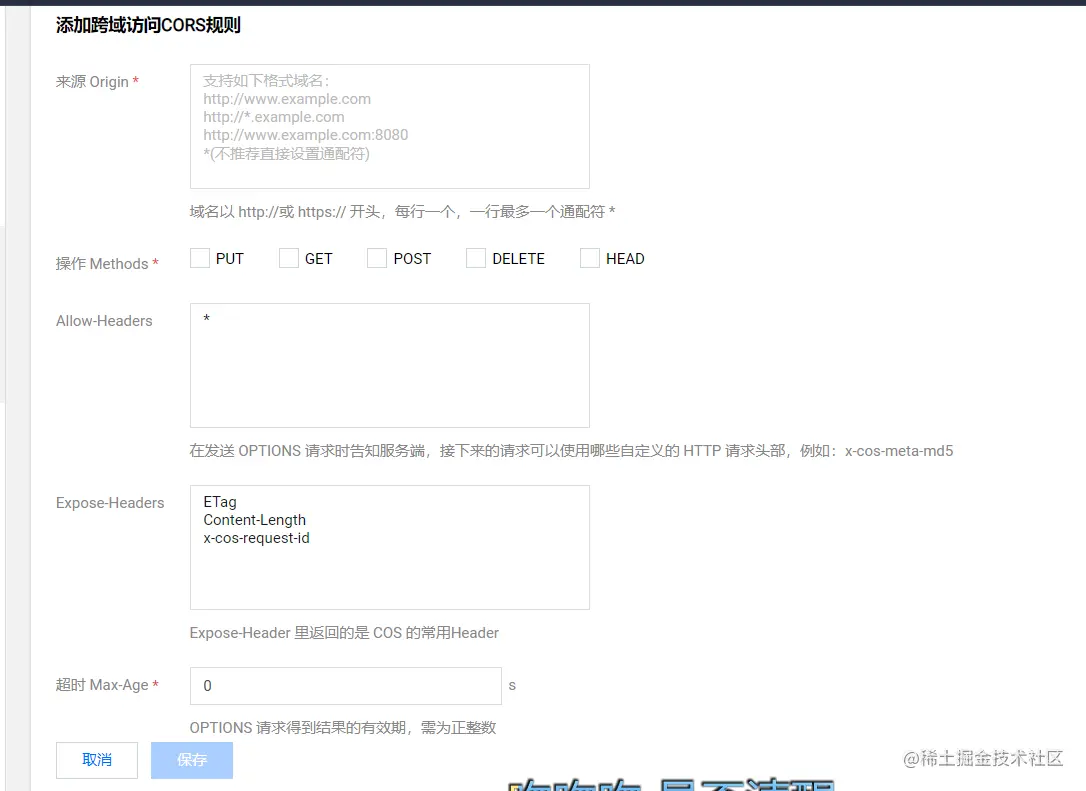Click the Allow-Headers label
Viewport: 1086px width, 791px height.
click(x=104, y=321)
